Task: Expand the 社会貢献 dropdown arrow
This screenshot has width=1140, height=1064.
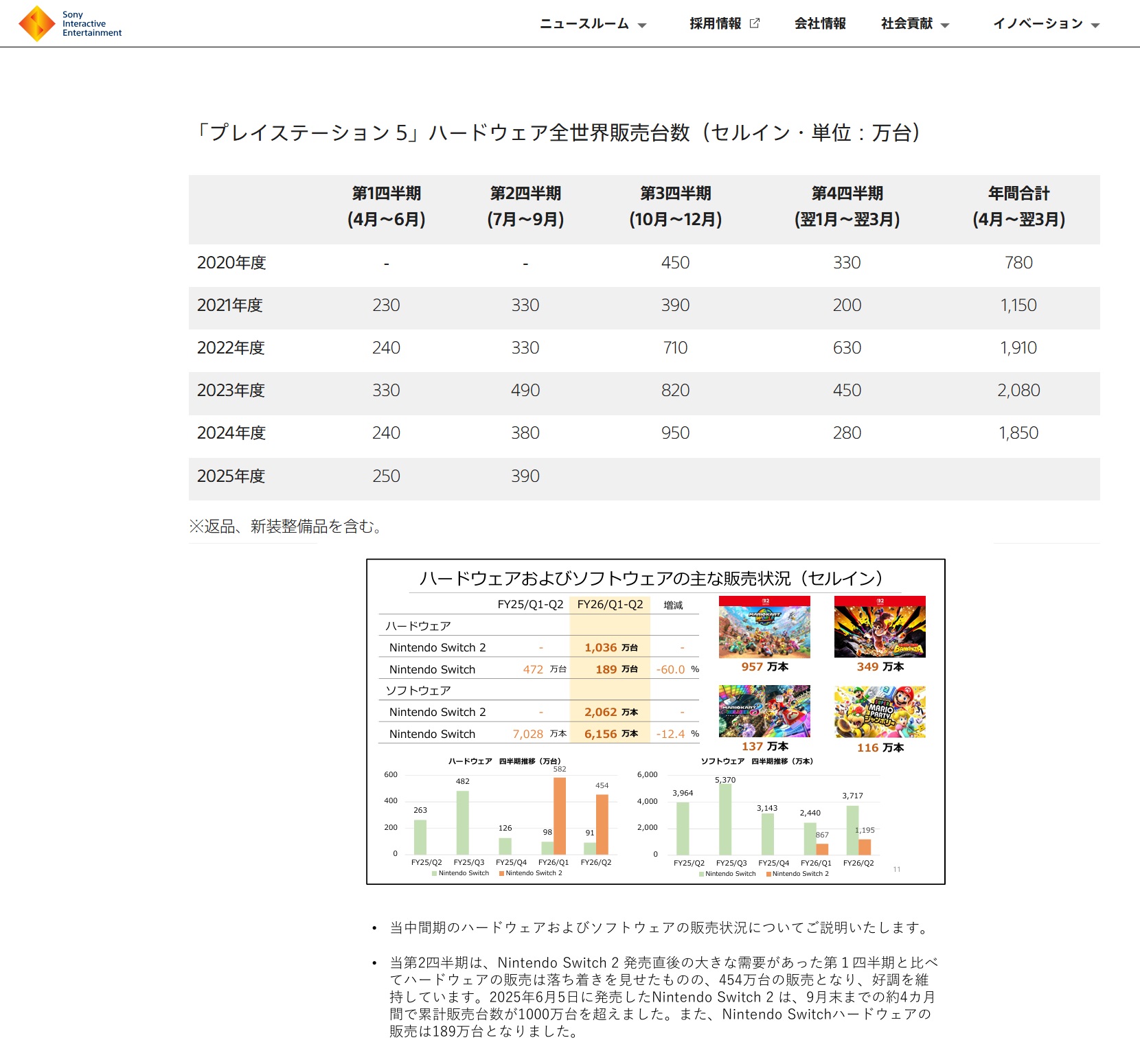Action: pyautogui.click(x=945, y=25)
